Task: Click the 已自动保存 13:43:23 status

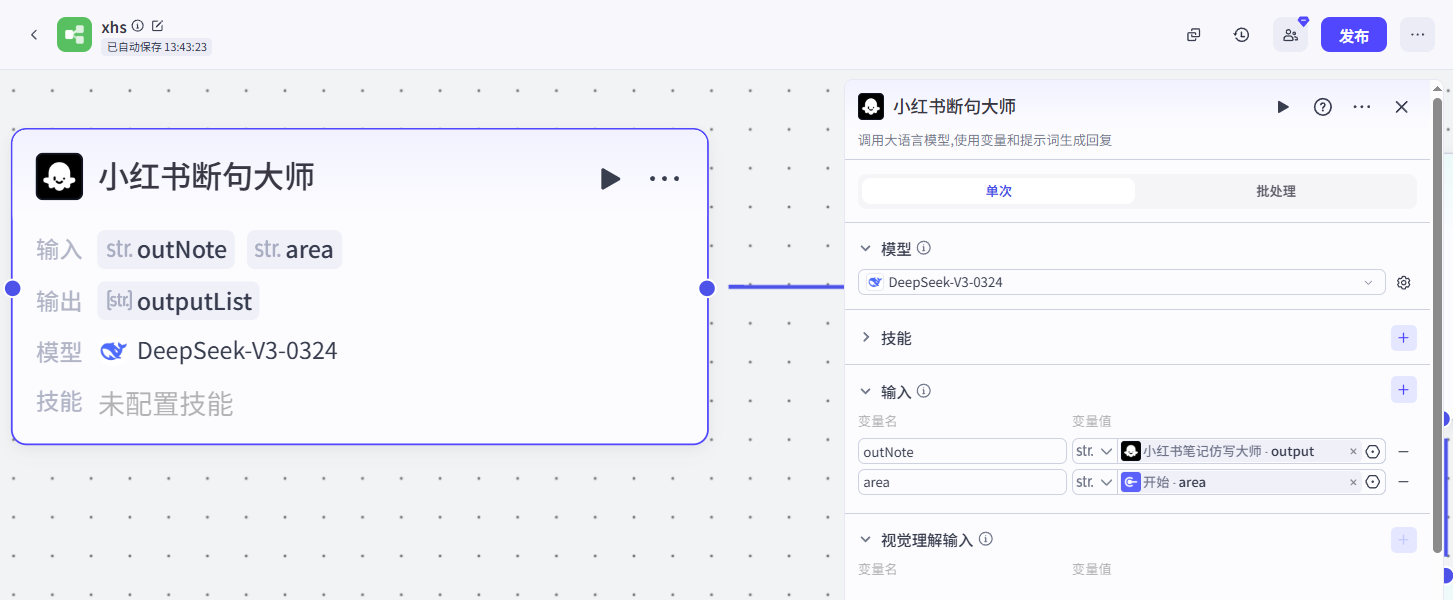Action: [157, 46]
